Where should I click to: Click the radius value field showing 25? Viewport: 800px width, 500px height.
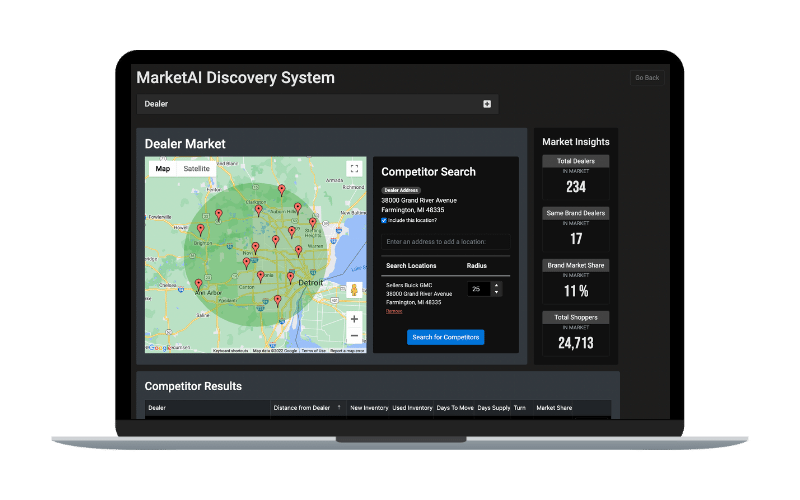click(x=479, y=289)
